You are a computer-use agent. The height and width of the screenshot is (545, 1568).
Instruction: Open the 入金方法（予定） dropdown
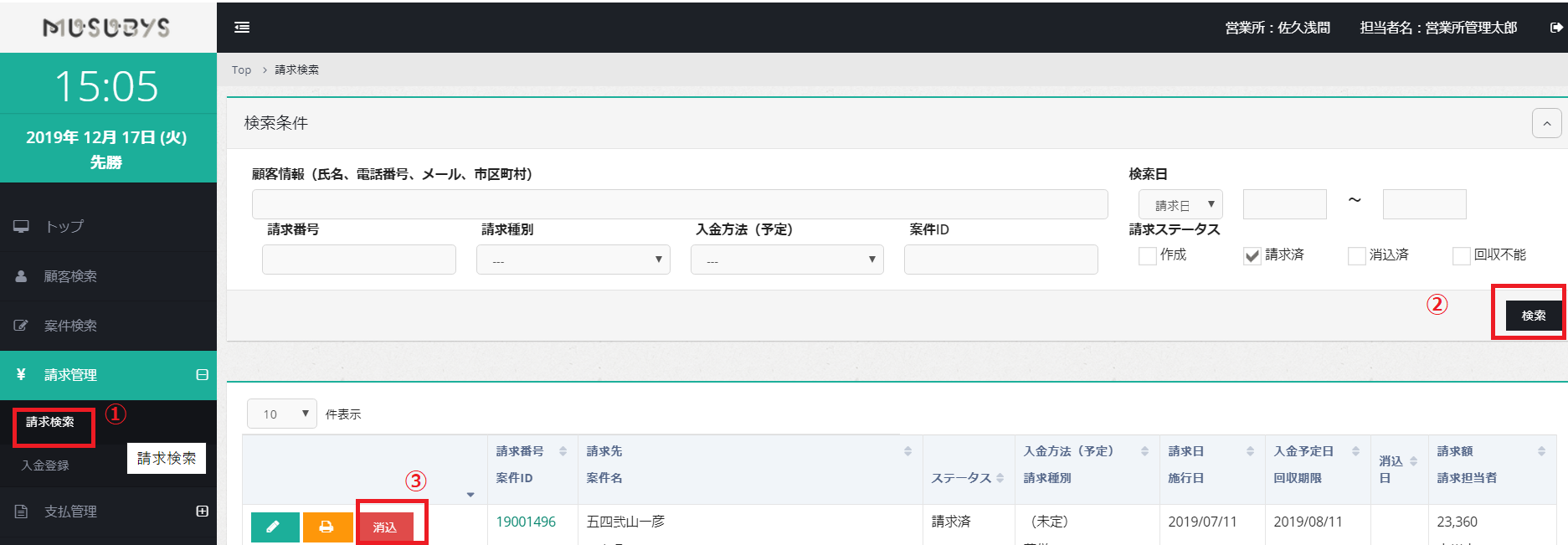787,260
